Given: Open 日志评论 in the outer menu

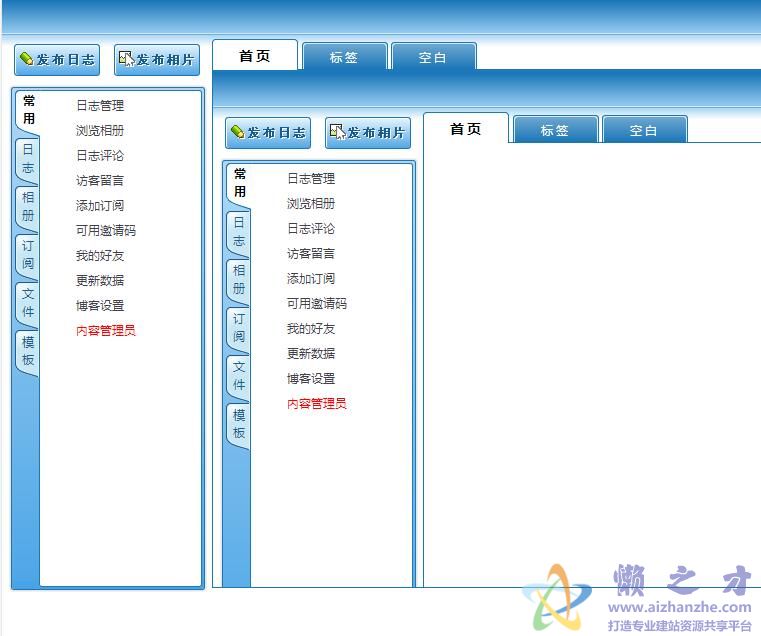Looking at the screenshot, I should (100, 155).
